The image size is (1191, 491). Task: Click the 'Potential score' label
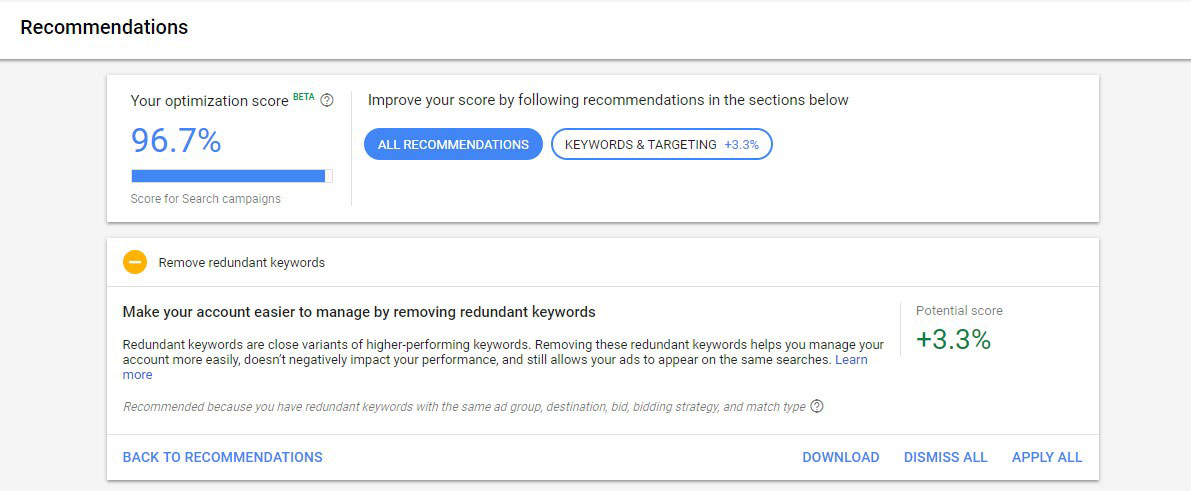959,311
